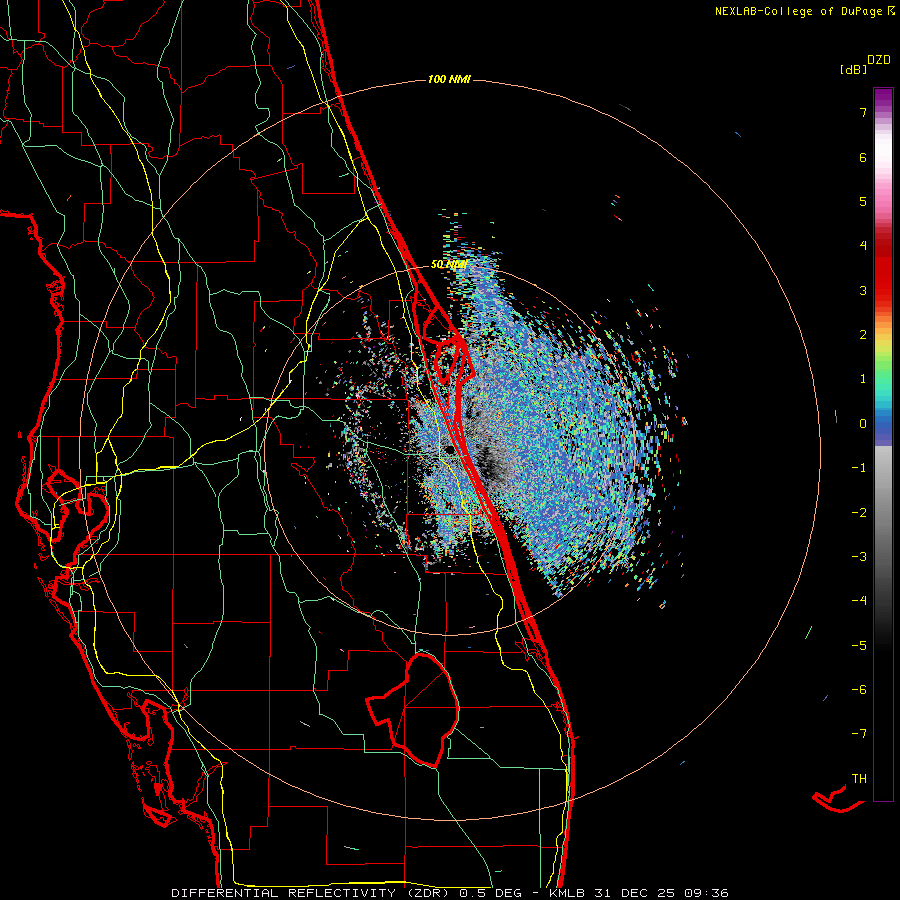Click the 5 value on the dB scale

pos(863,201)
